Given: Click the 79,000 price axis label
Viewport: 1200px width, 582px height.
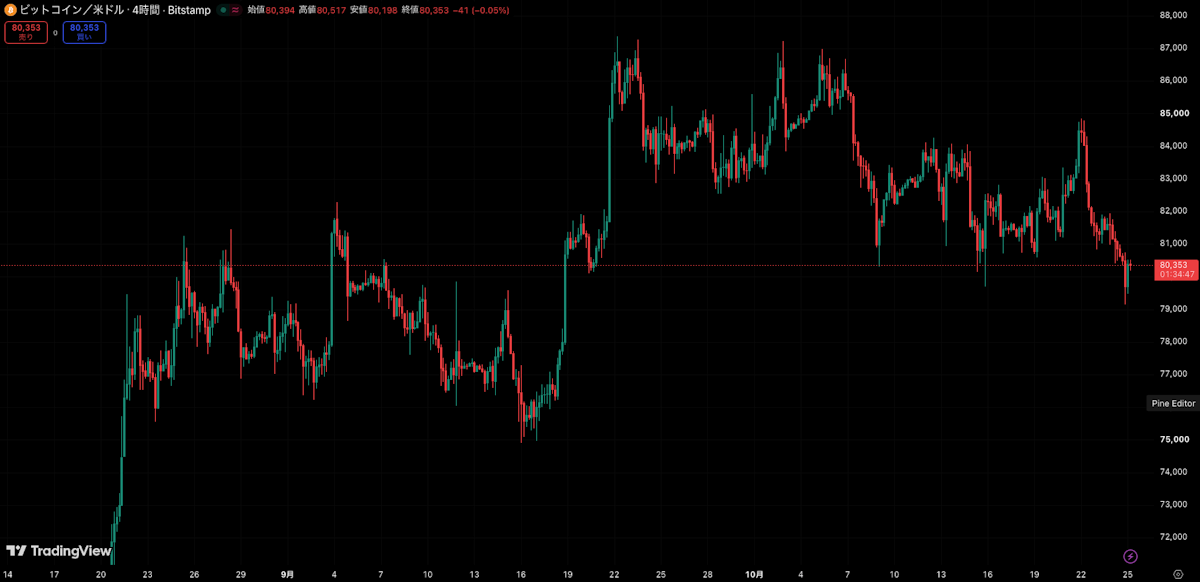Looking at the screenshot, I should point(1172,309).
